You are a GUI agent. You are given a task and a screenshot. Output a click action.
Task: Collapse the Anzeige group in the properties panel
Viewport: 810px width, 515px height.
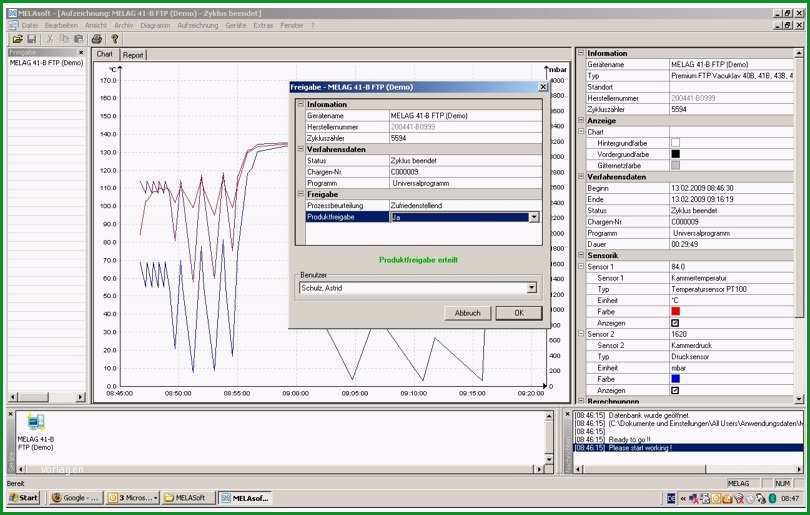coord(581,120)
